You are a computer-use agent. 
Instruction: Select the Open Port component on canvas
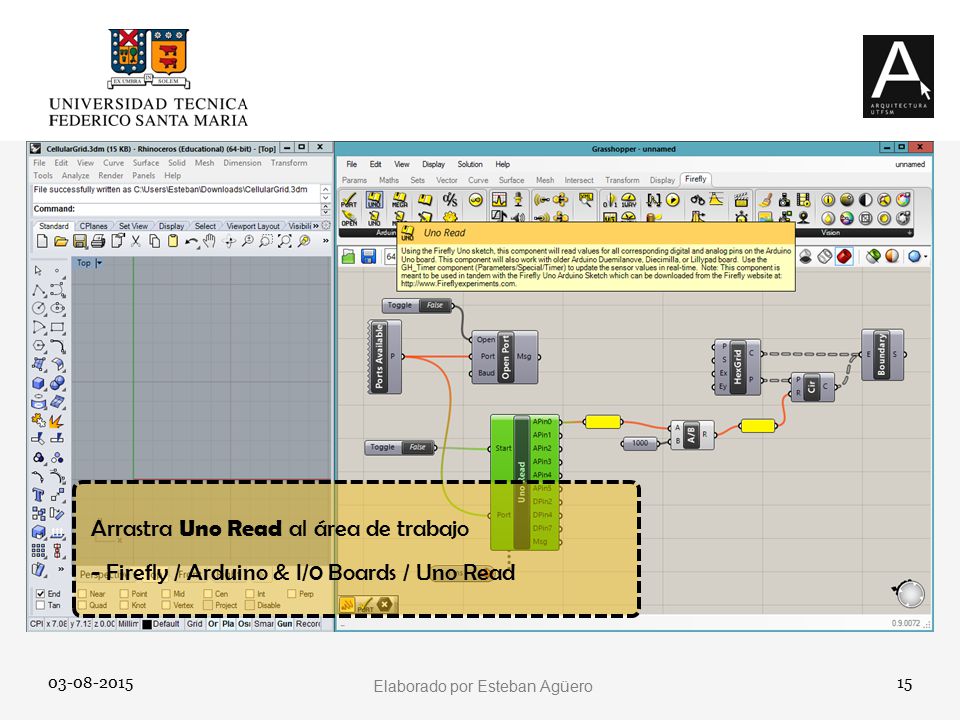pos(505,358)
